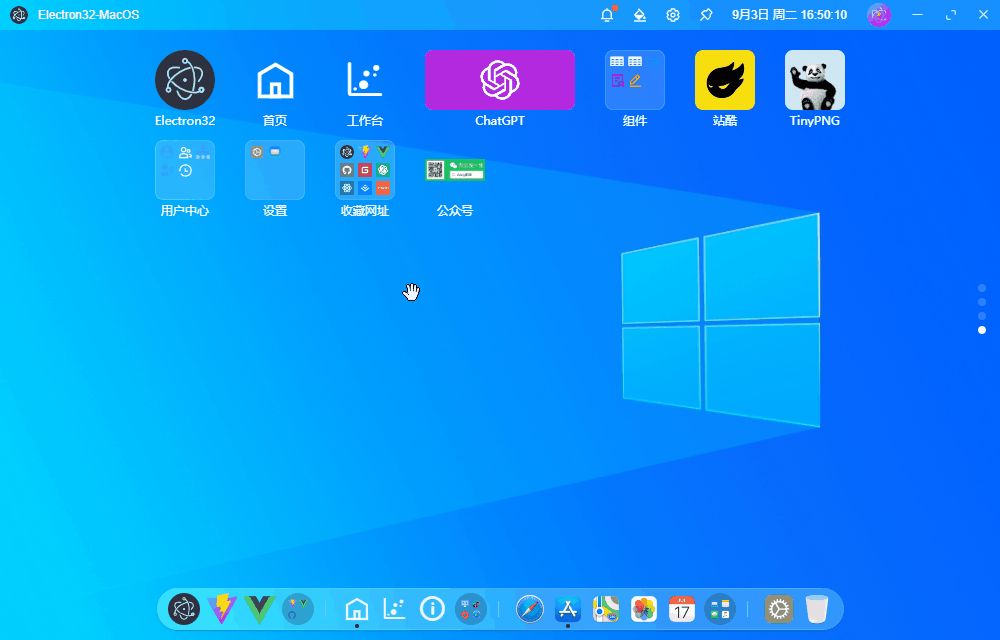Open the theme paint bucket icon
The width and height of the screenshot is (1000, 640).
(x=640, y=15)
